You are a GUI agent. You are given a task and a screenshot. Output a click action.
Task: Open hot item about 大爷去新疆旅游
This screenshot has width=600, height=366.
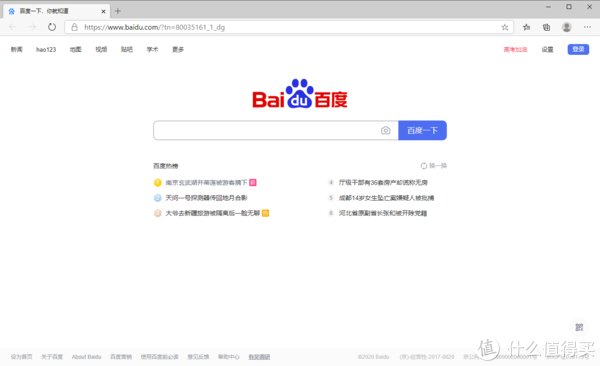coord(213,213)
